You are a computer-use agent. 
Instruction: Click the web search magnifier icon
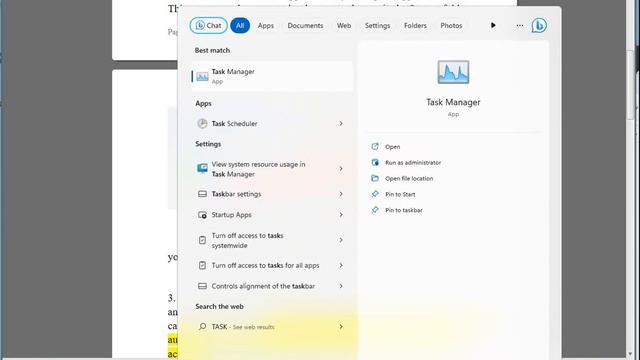point(202,326)
